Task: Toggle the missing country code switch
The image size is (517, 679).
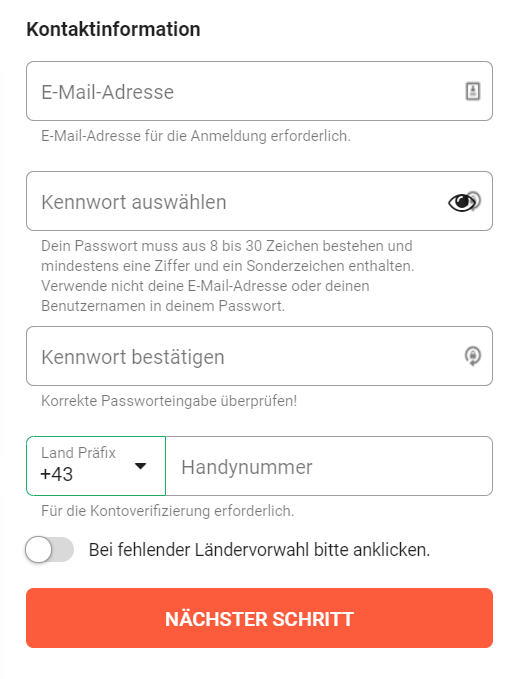Action: pyautogui.click(x=49, y=550)
